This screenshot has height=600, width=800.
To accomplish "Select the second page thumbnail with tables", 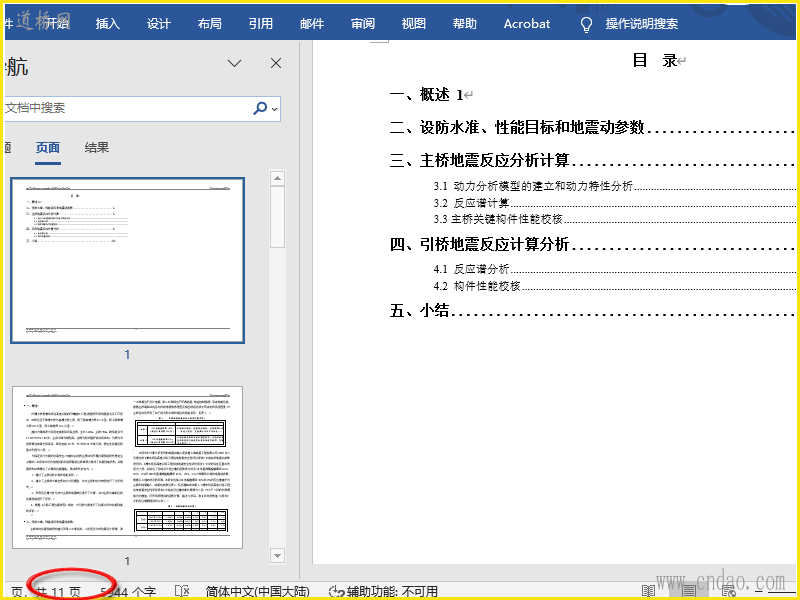I will pos(128,467).
